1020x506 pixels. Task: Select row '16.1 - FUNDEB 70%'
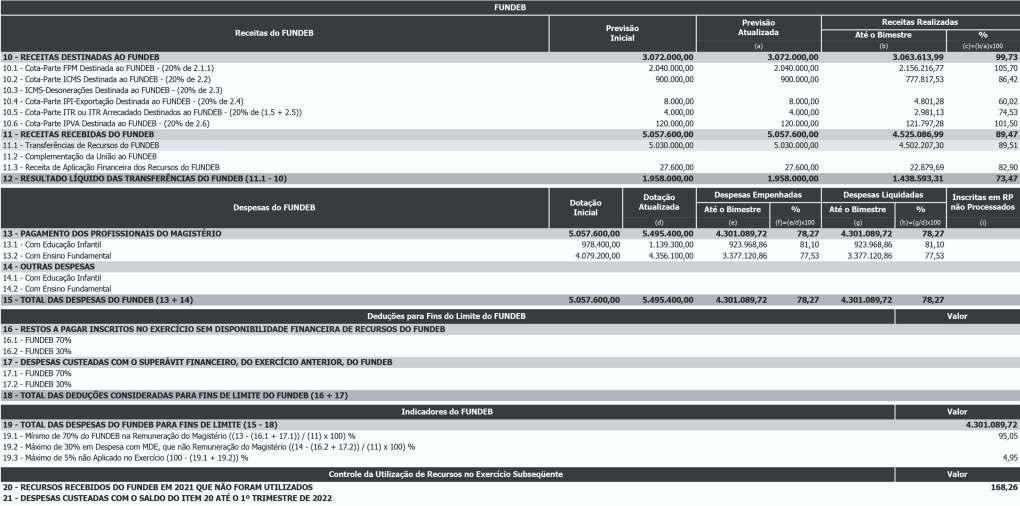(x=510, y=340)
